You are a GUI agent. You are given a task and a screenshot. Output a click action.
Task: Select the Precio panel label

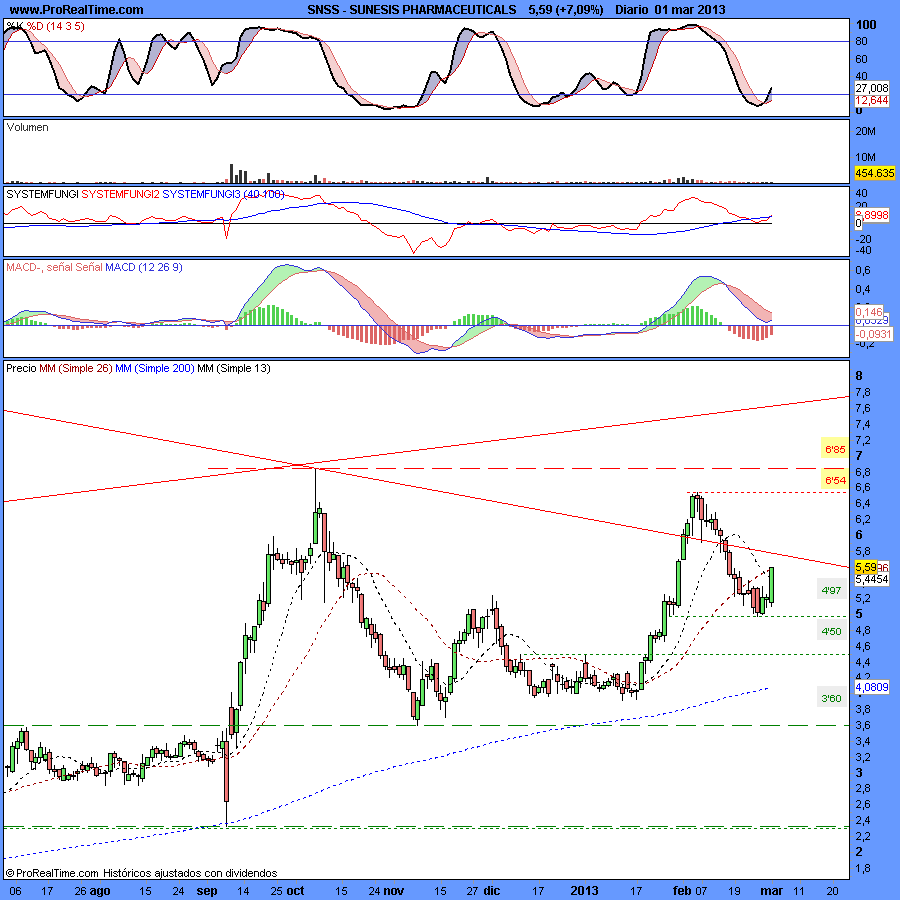pyautogui.click(x=21, y=368)
